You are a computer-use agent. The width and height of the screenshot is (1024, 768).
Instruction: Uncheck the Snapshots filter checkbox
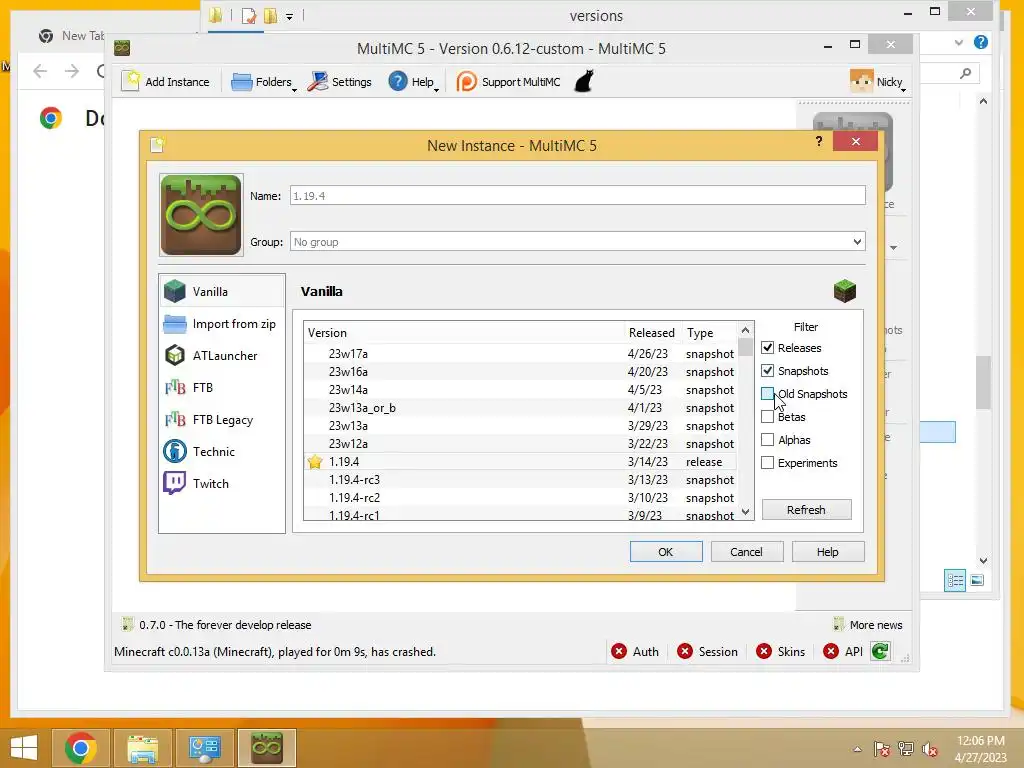(767, 370)
